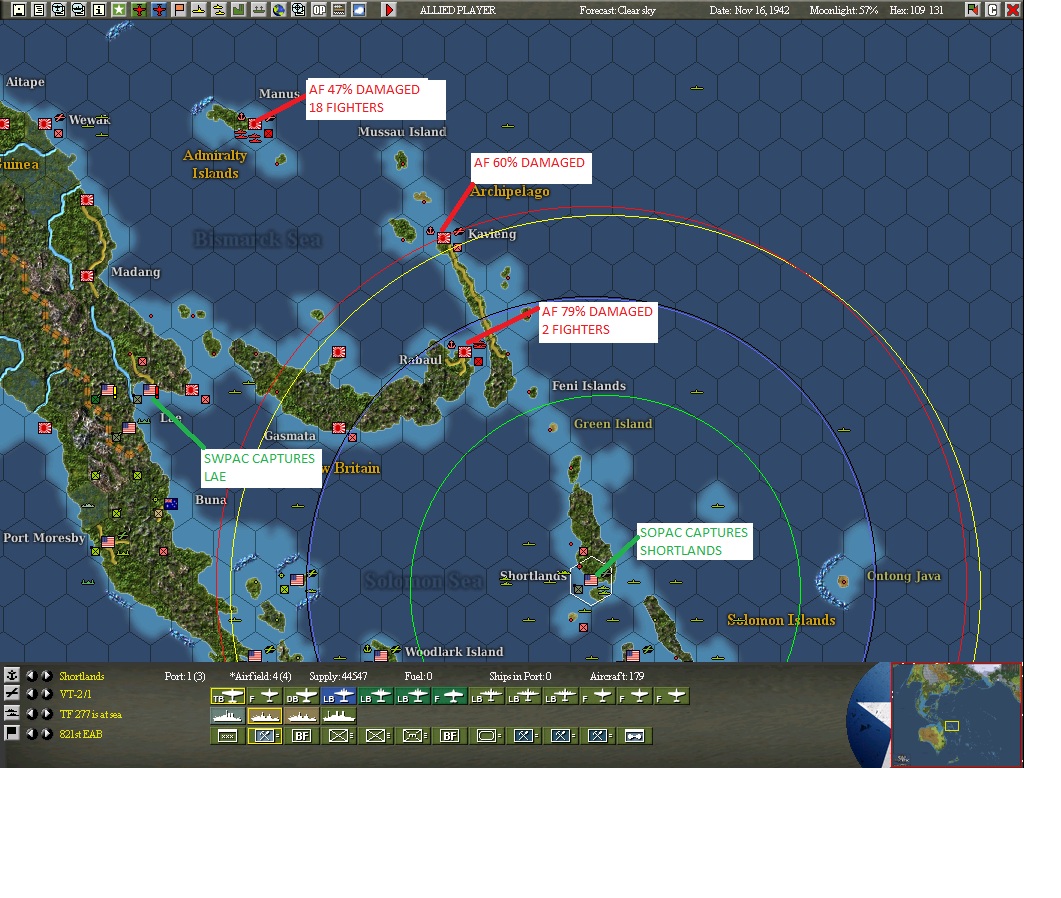Select the Japanese base at Kavieng

pos(444,238)
